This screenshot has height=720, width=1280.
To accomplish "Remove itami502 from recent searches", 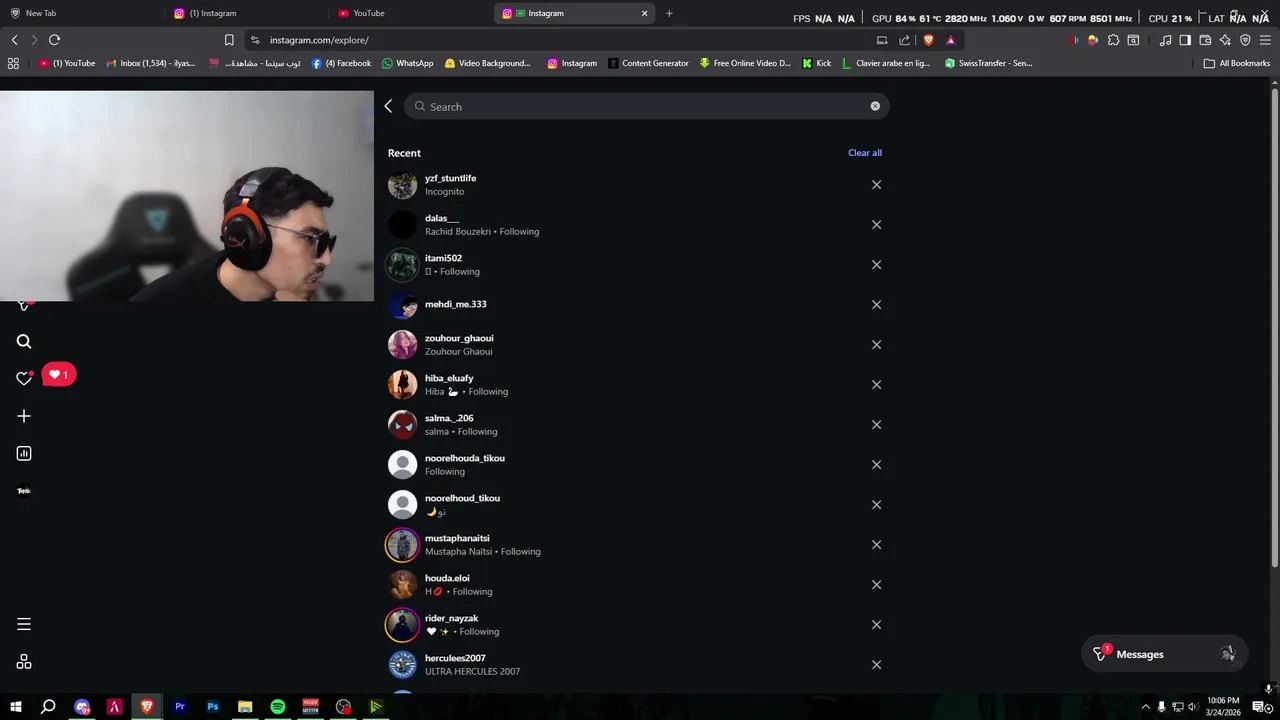I will [876, 265].
